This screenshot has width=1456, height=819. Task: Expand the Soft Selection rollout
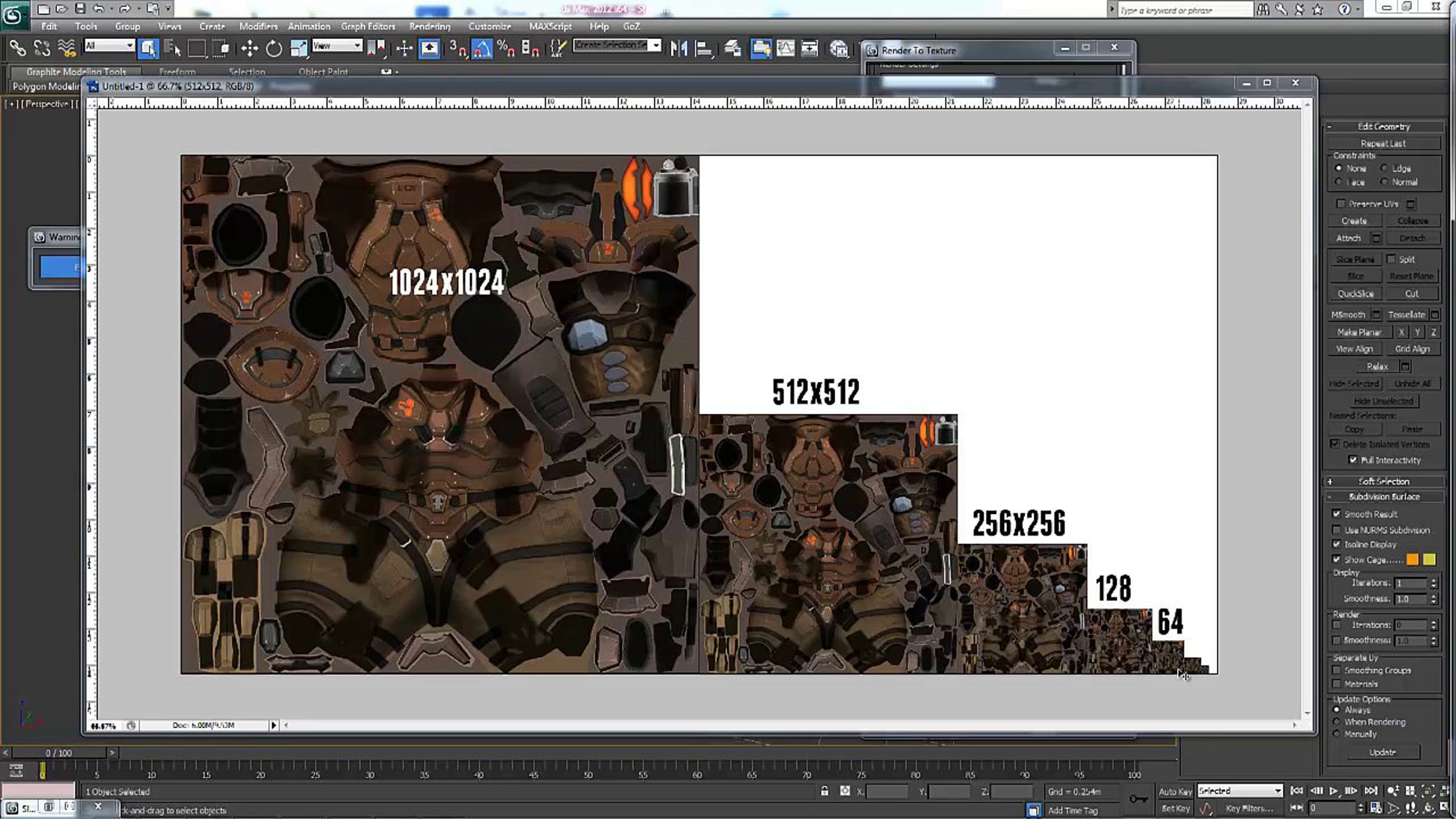coord(1383,481)
